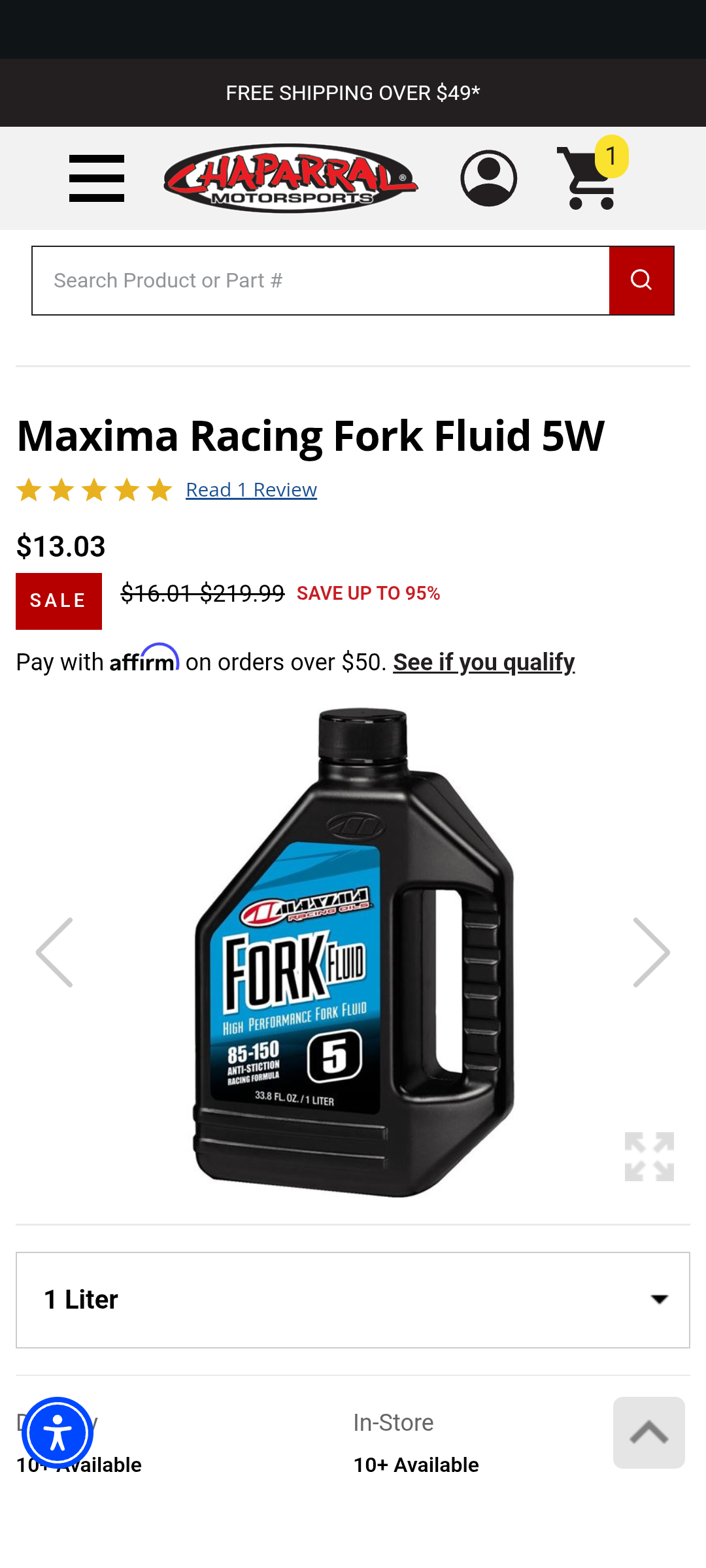Expand product image to fullscreen
The height and width of the screenshot is (1568, 706).
click(649, 1156)
